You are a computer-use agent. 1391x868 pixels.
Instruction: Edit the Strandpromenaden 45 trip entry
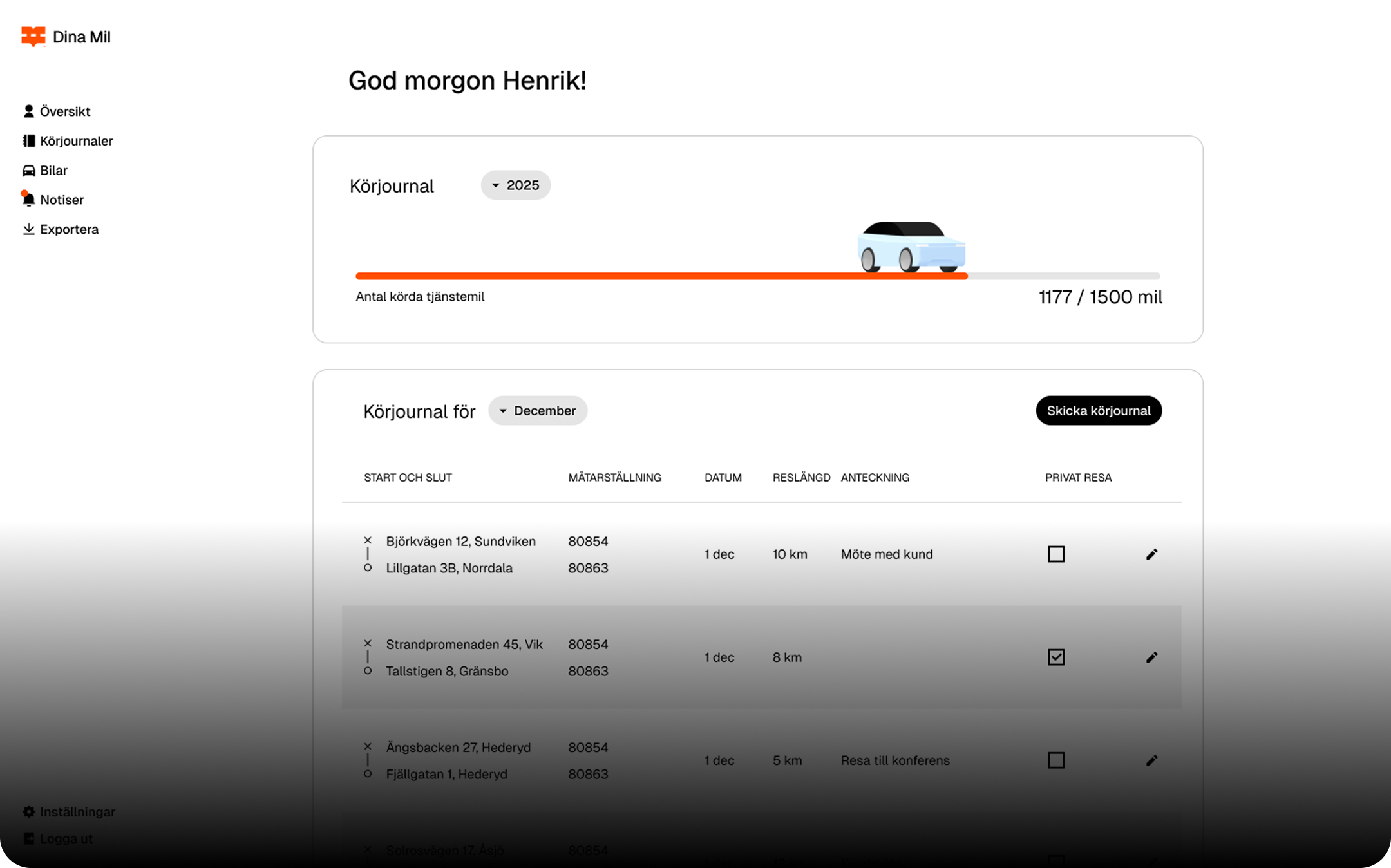[1152, 657]
